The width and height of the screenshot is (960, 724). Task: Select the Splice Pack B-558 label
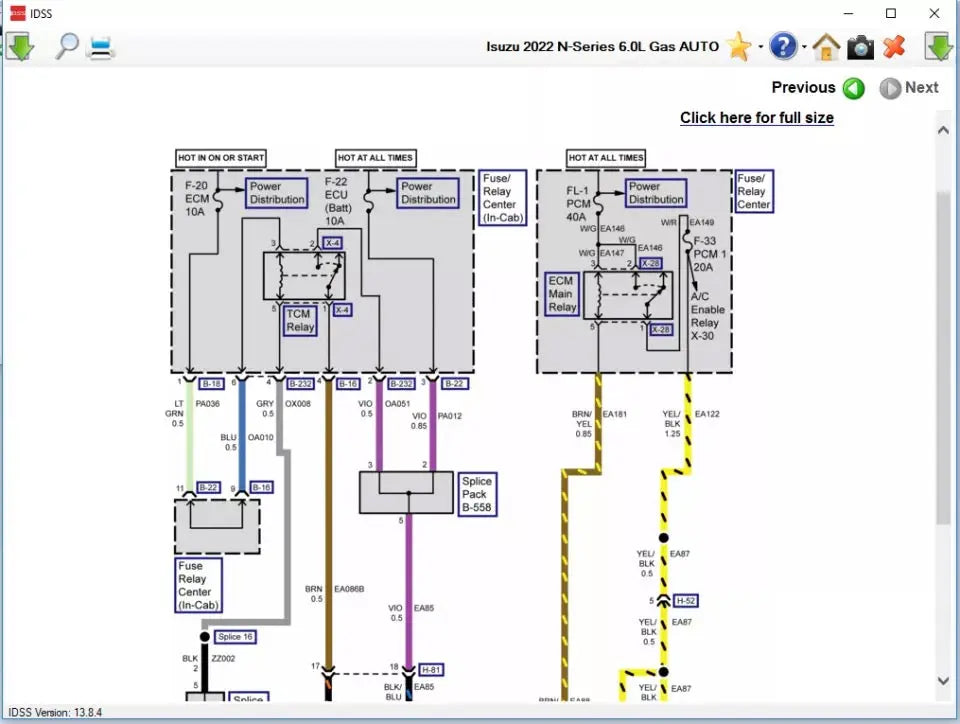coord(477,494)
